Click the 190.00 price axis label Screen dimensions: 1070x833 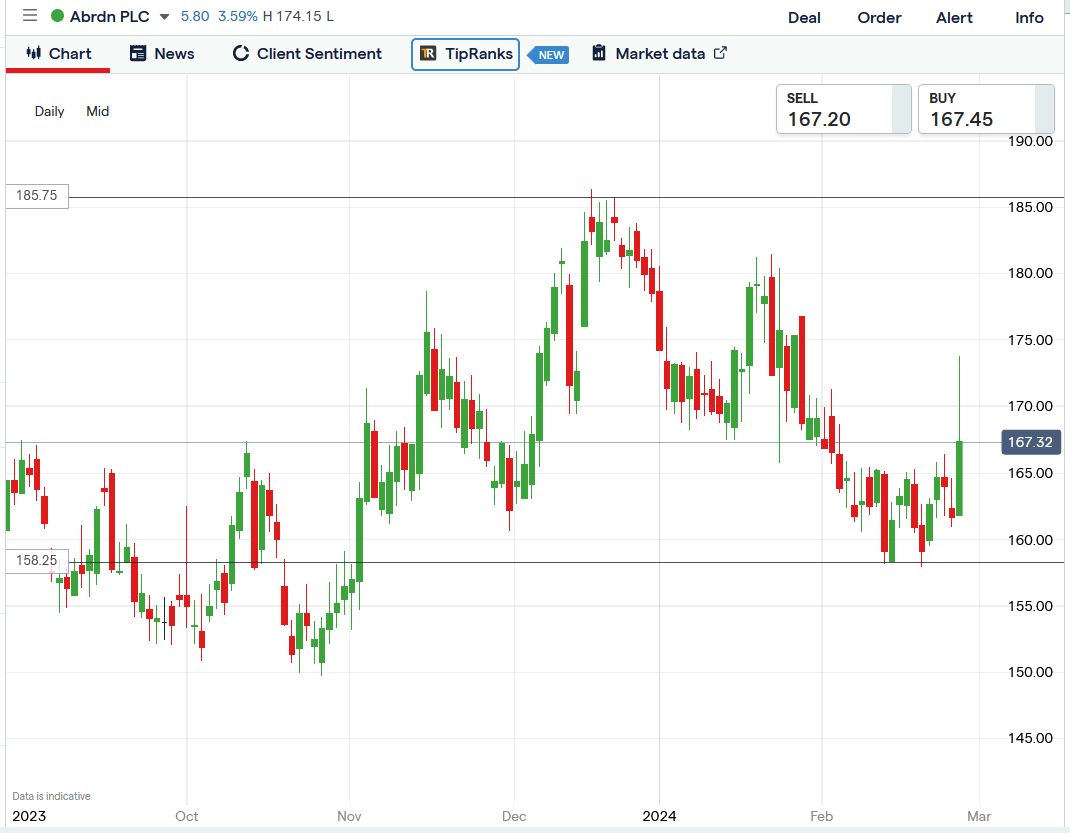(x=1030, y=141)
